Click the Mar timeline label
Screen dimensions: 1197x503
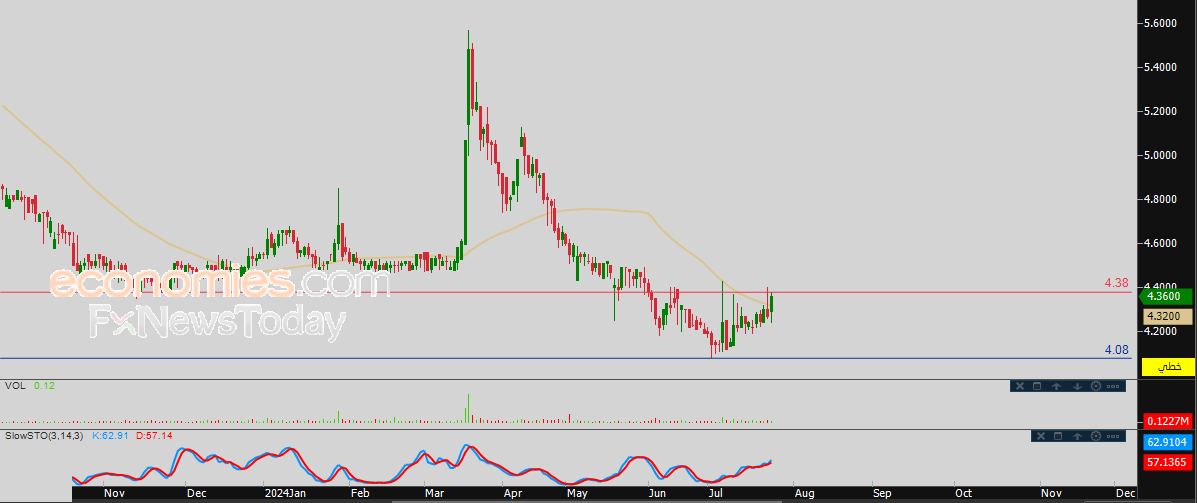435,493
